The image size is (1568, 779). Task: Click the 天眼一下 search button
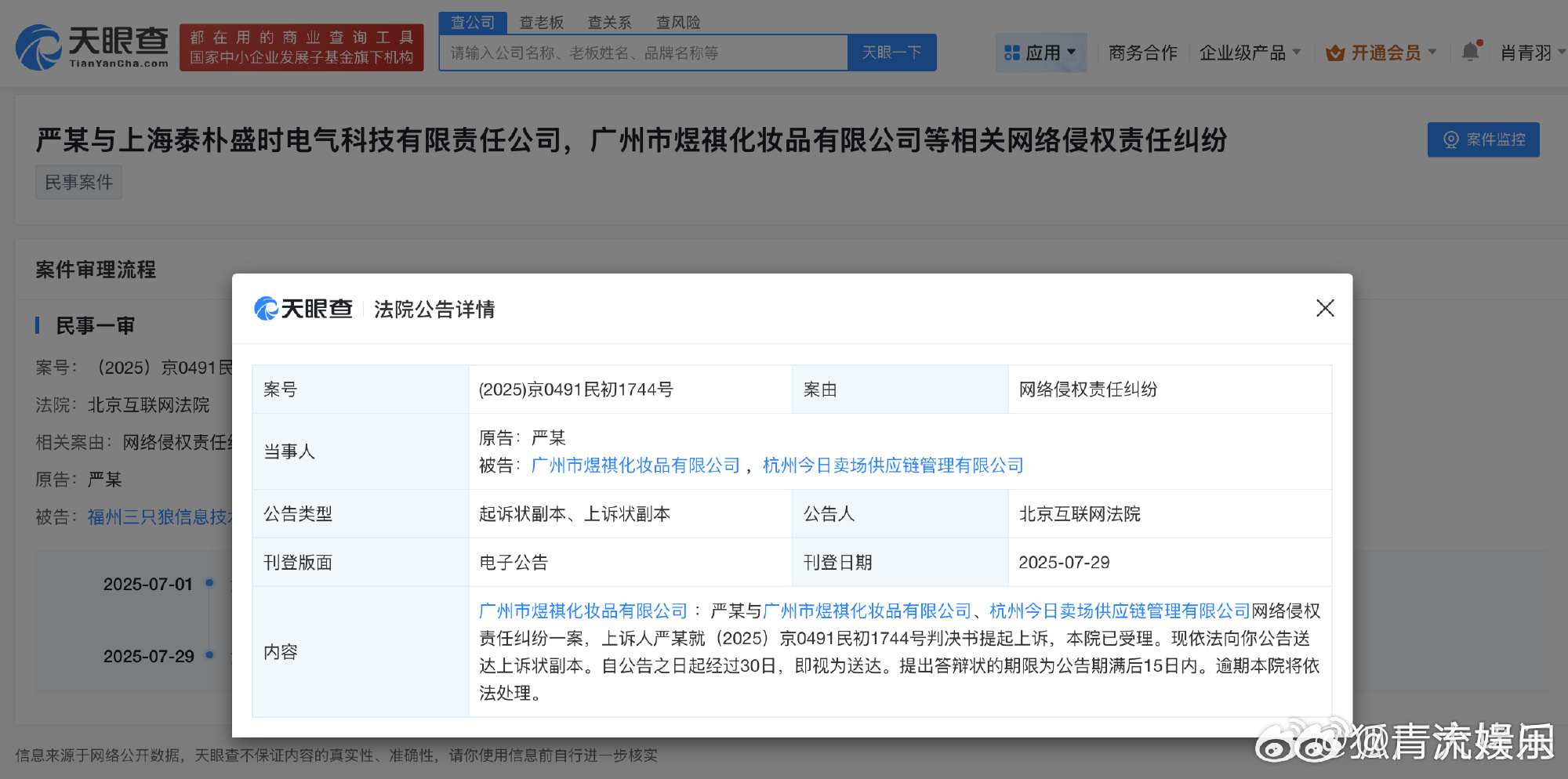pos(892,53)
